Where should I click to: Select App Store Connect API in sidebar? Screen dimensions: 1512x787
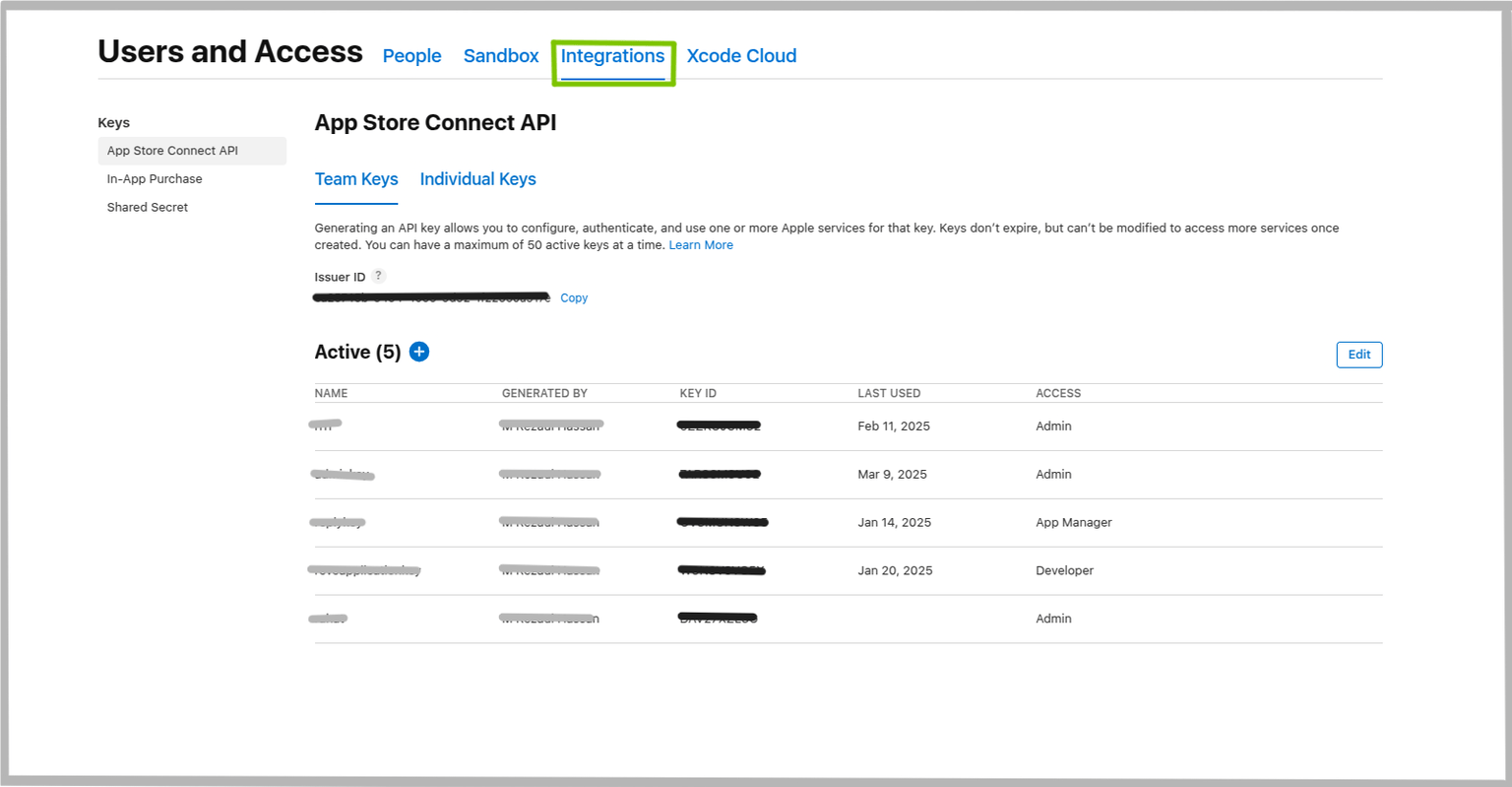click(172, 151)
